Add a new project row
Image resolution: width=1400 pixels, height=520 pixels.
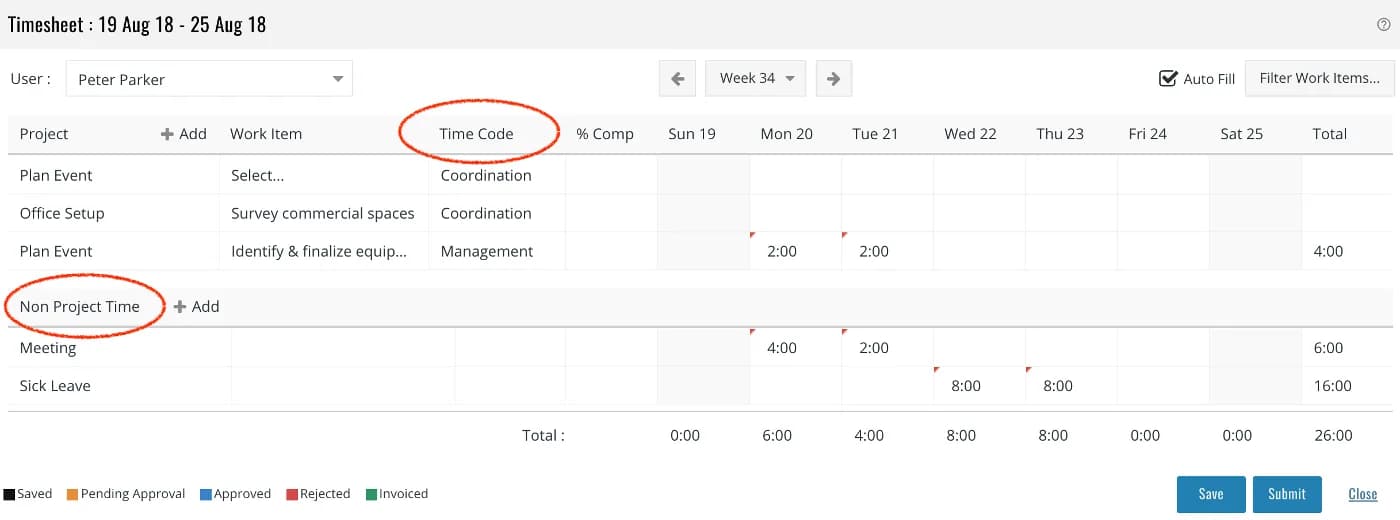click(x=183, y=134)
